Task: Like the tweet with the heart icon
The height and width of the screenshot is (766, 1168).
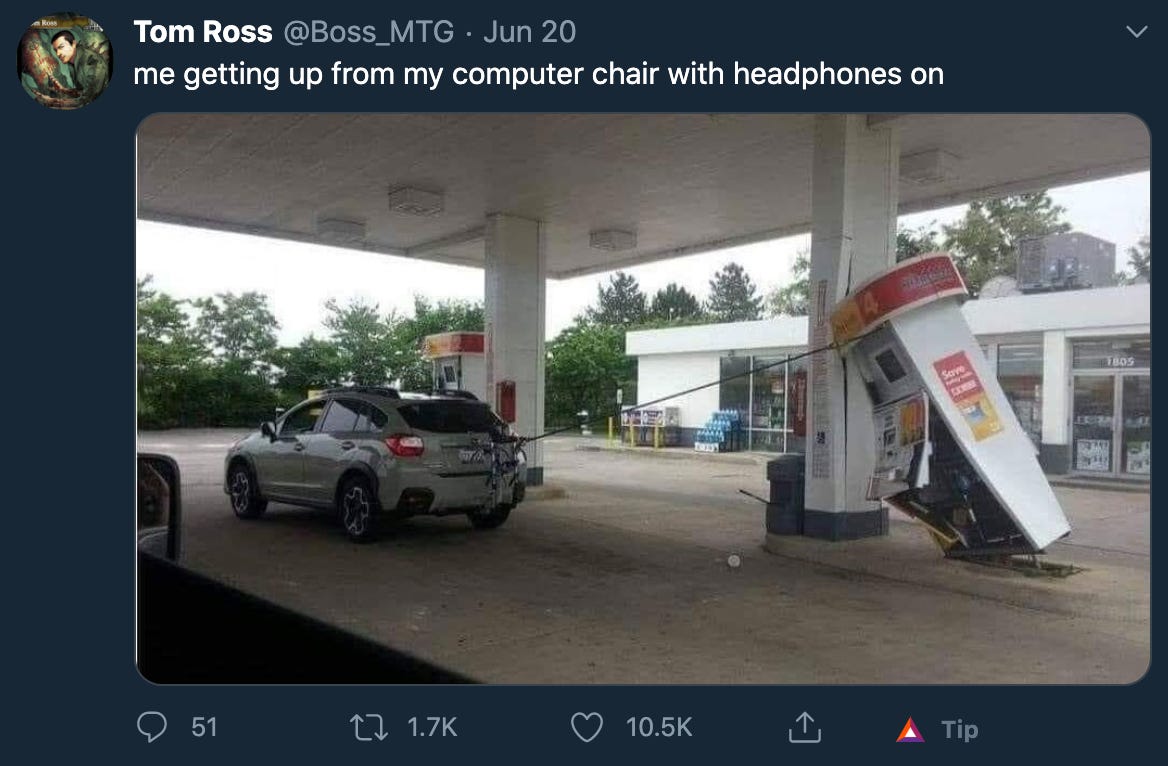Action: tap(587, 727)
